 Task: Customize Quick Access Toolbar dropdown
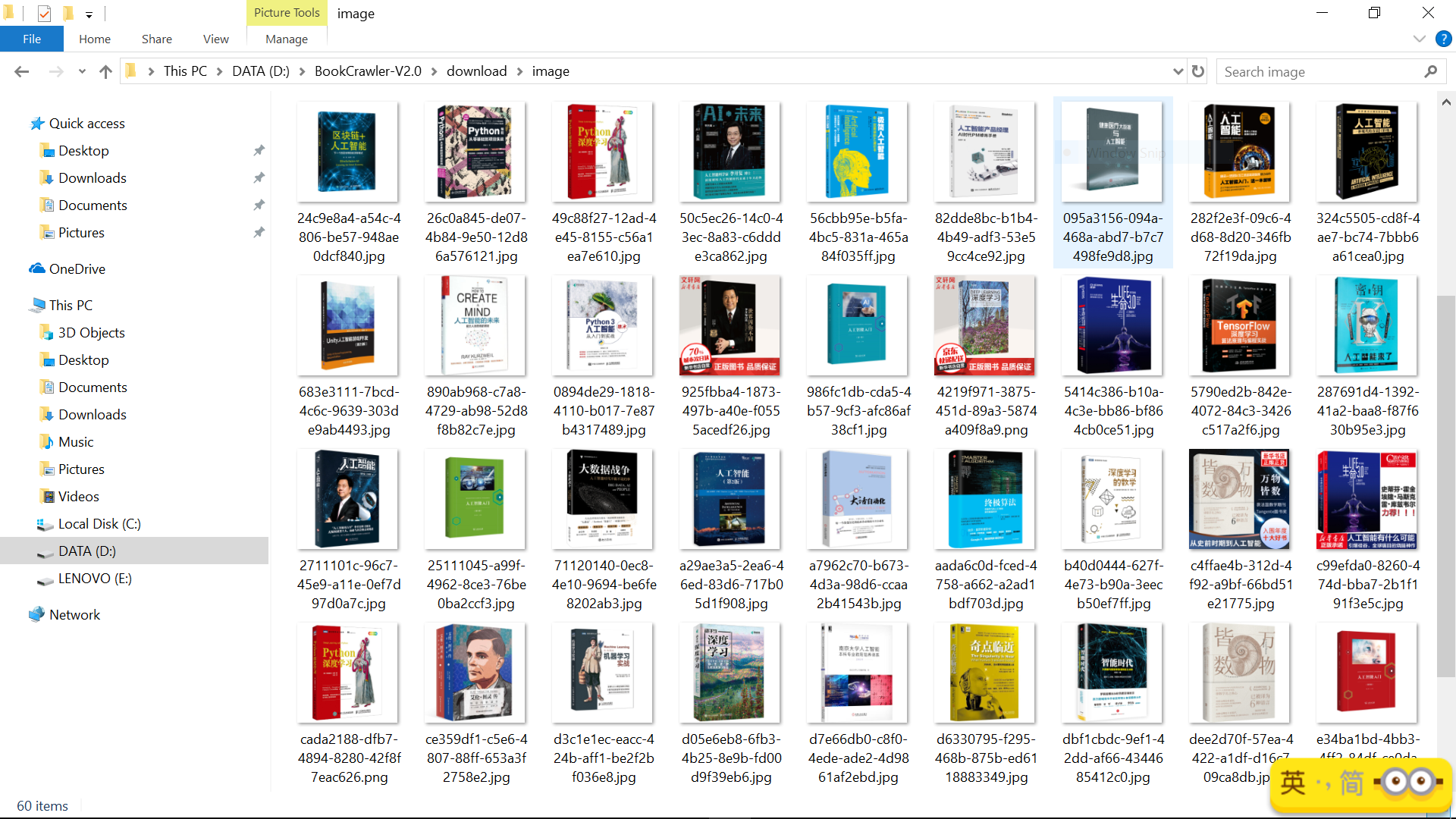[89, 14]
